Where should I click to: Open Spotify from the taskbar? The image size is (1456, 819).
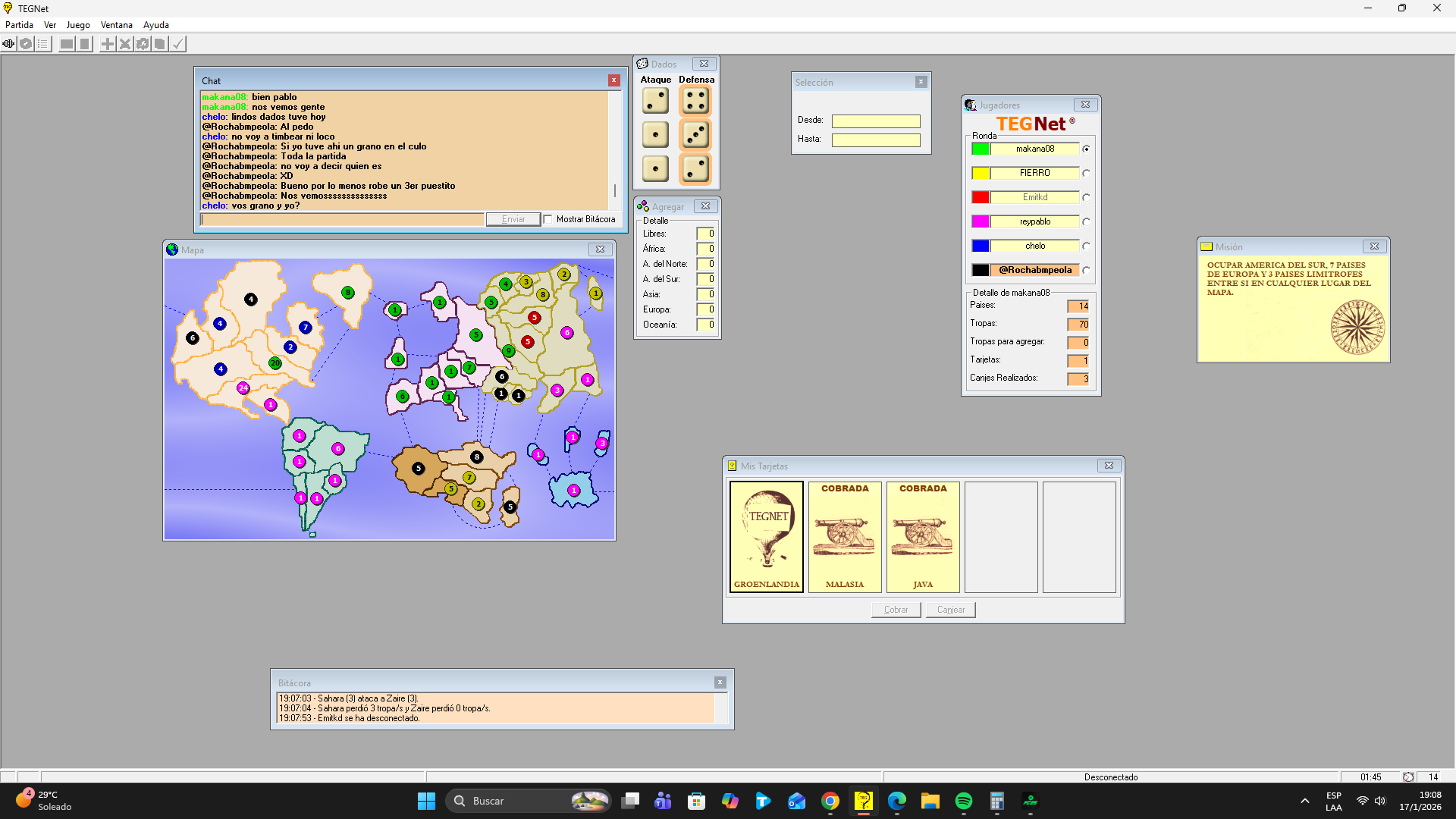tap(963, 801)
